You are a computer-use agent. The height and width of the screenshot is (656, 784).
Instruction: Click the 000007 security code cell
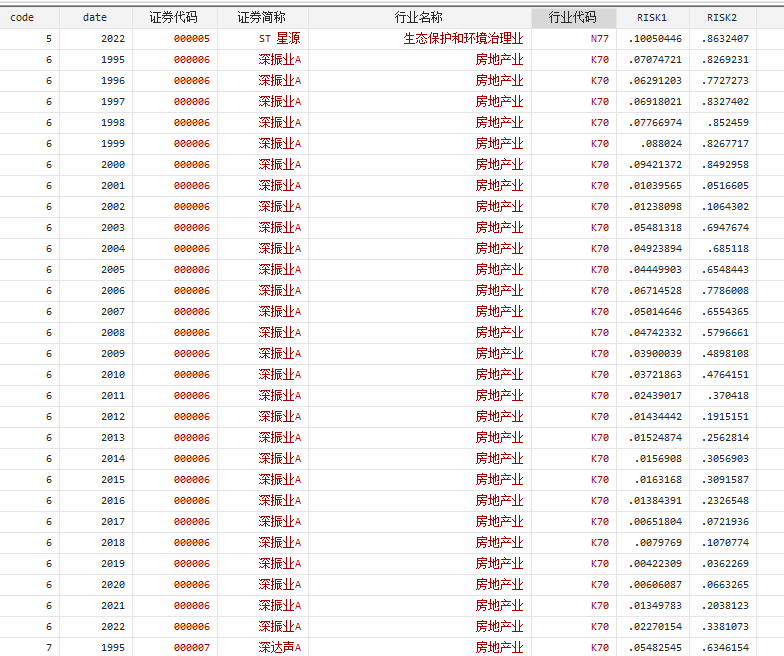point(191,647)
